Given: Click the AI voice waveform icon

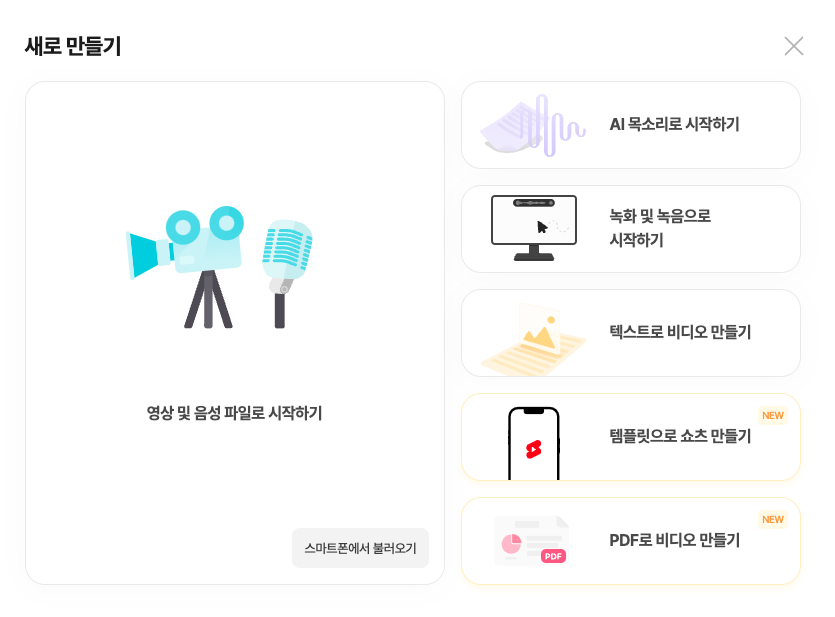Looking at the screenshot, I should pyautogui.click(x=533, y=125).
